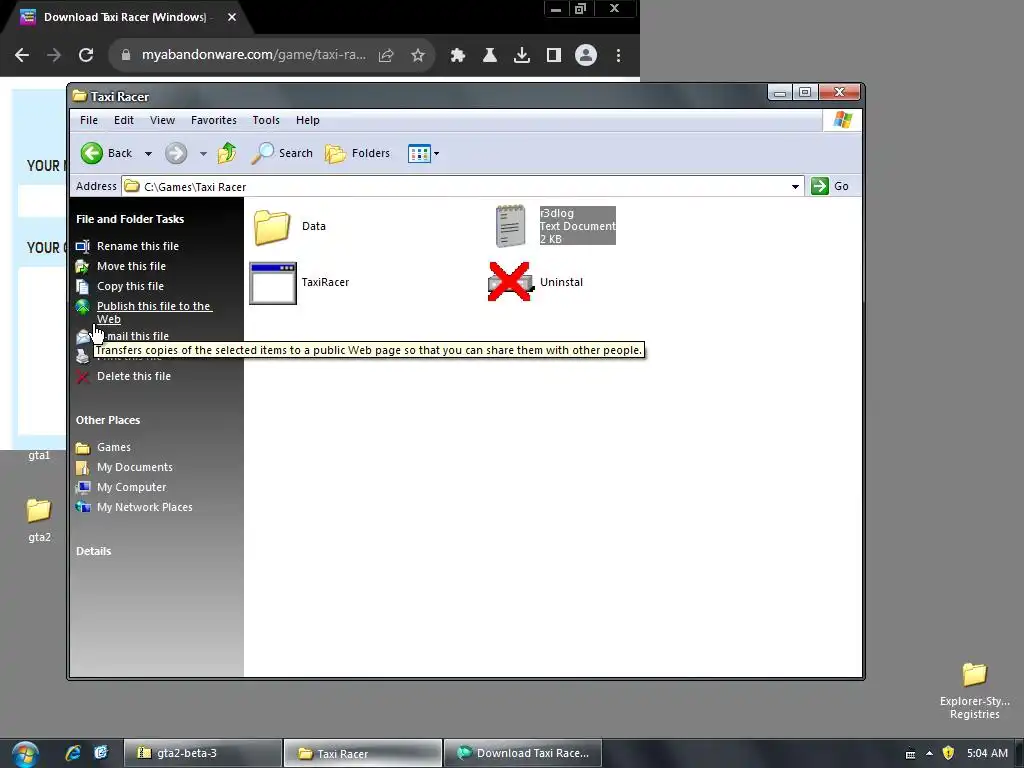Click the Move this file icon

click(82, 266)
